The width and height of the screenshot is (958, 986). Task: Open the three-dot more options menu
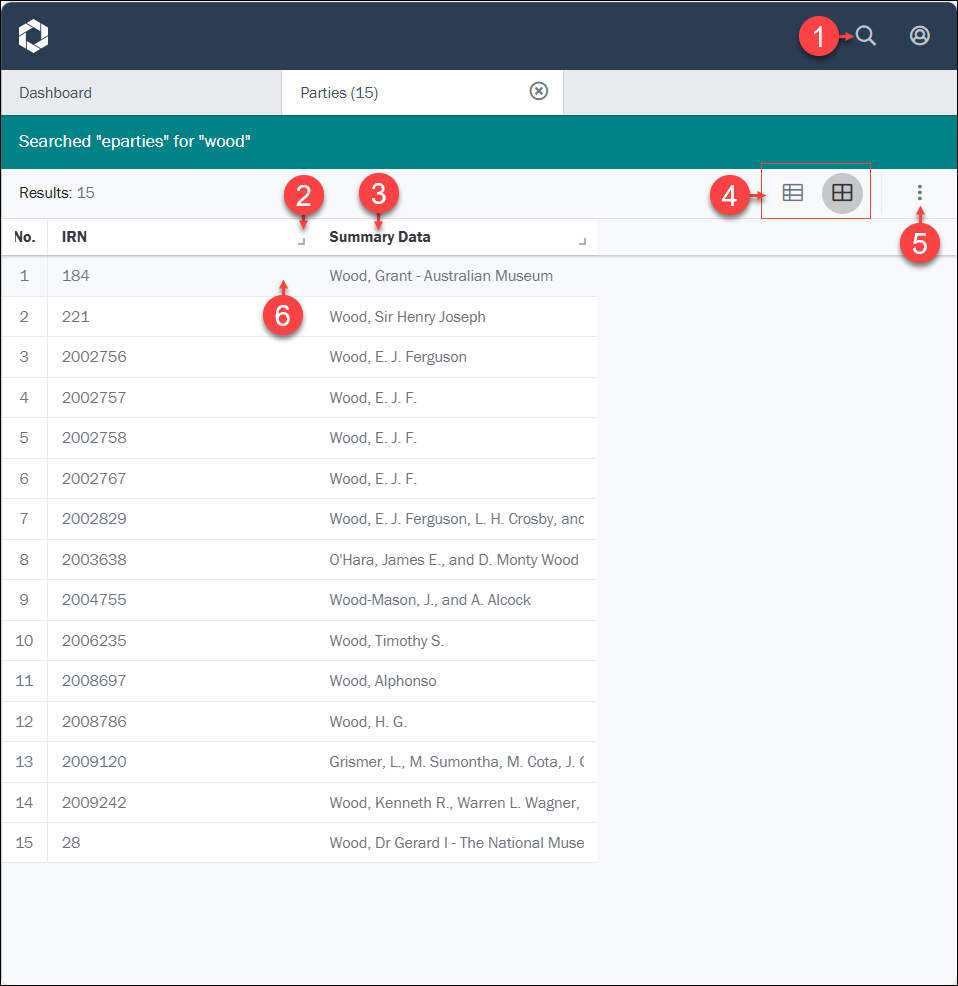click(920, 193)
